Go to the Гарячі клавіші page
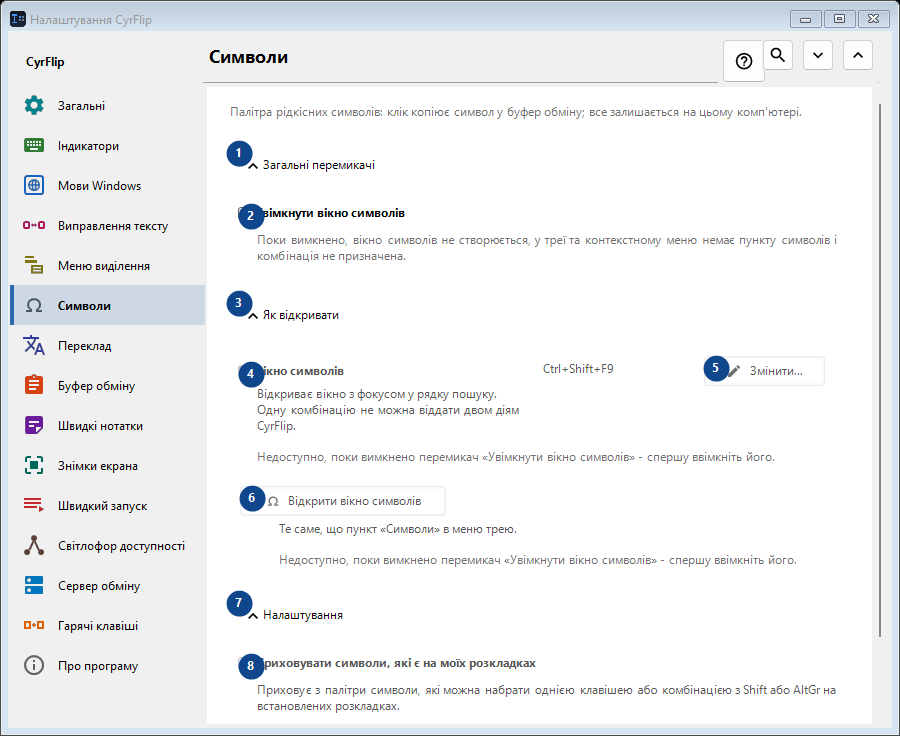The height and width of the screenshot is (736, 900). (x=108, y=626)
